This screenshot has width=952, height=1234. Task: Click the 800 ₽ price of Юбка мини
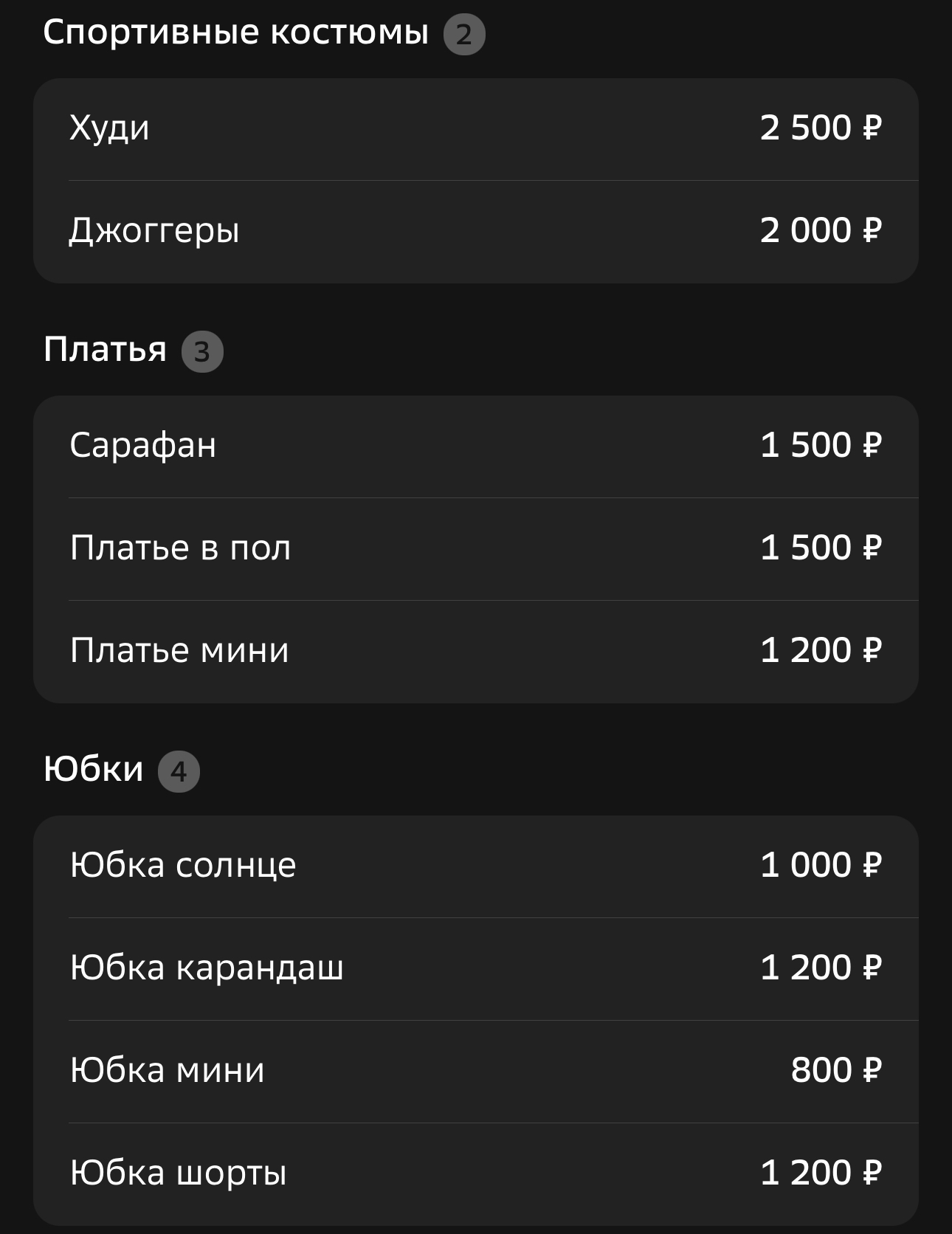click(x=837, y=1071)
